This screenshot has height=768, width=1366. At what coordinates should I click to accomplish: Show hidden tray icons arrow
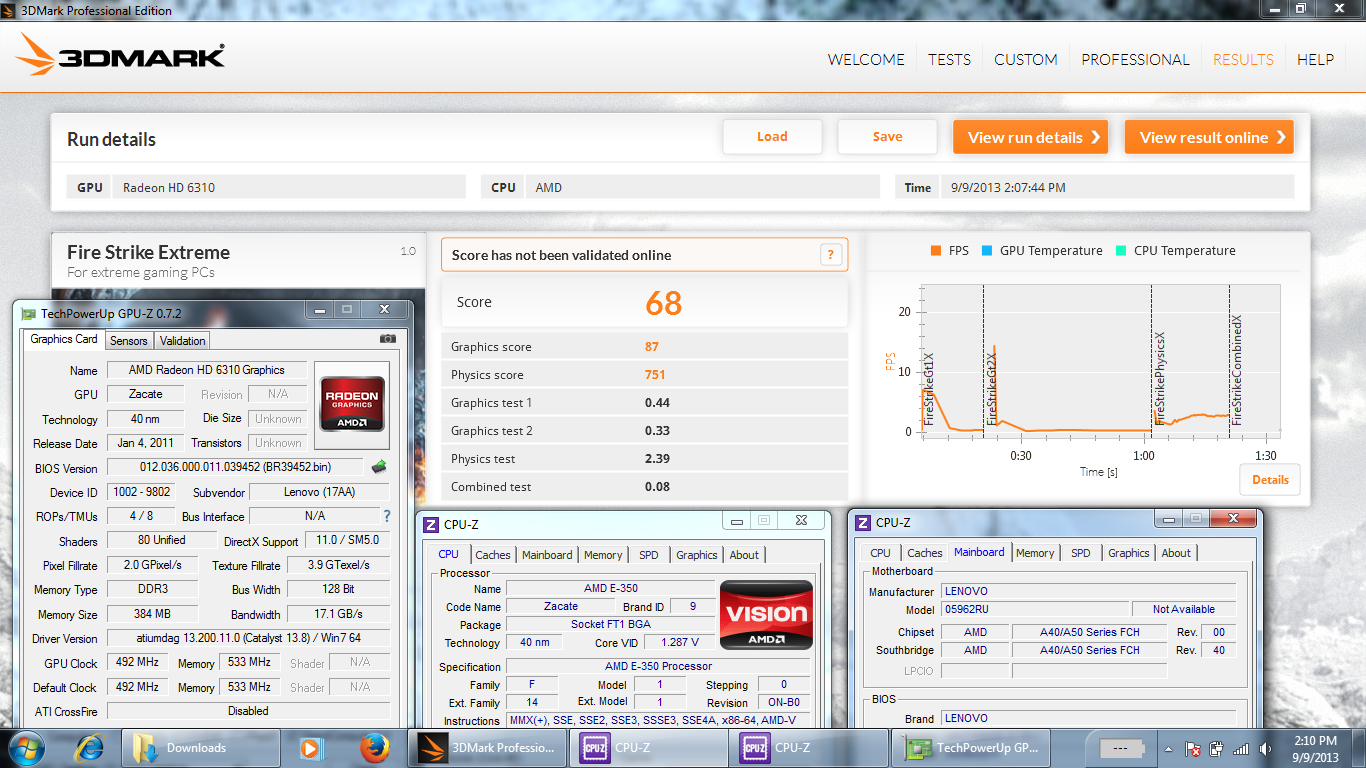pyautogui.click(x=1168, y=748)
